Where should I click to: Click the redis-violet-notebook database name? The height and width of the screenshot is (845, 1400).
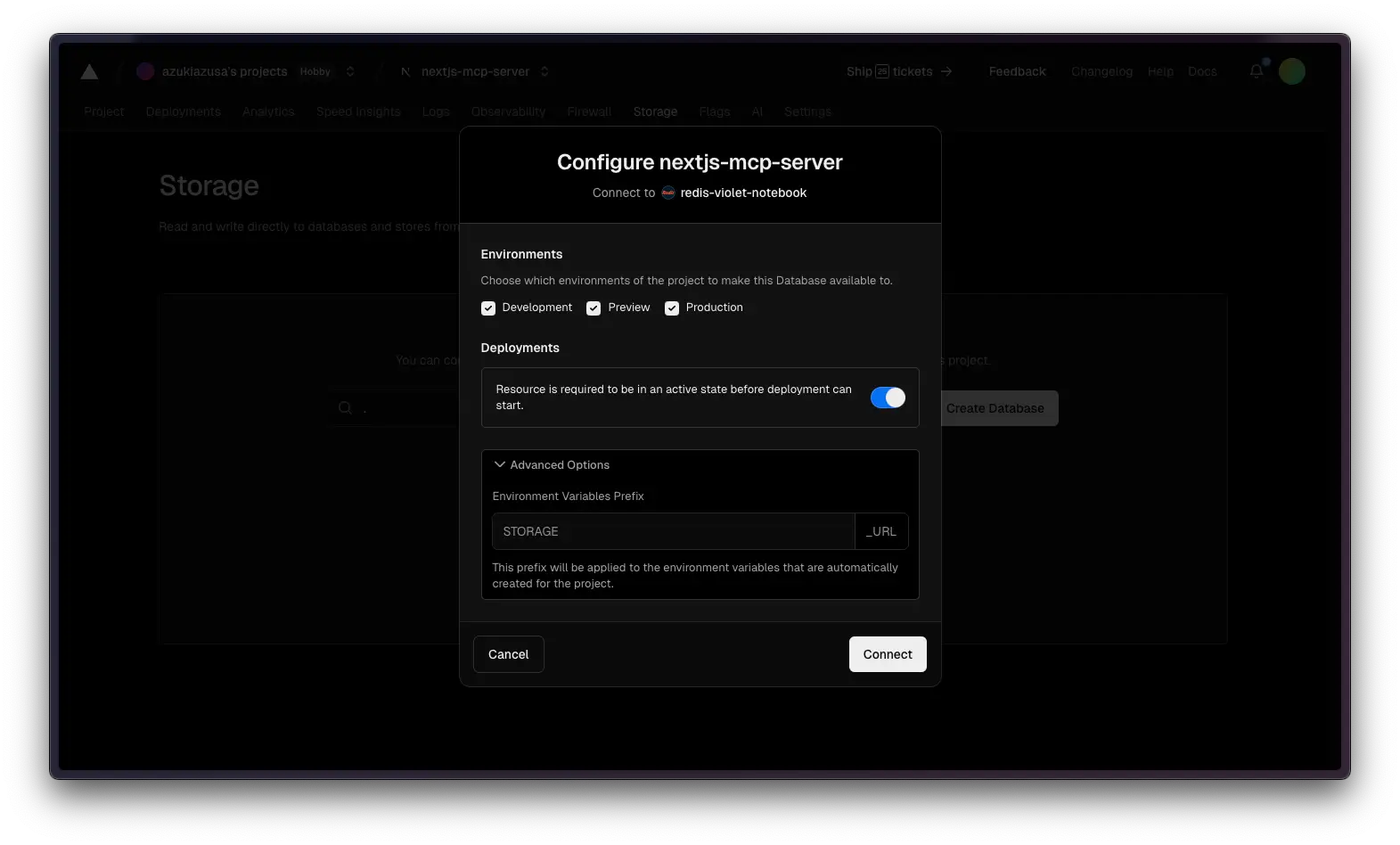click(x=743, y=193)
